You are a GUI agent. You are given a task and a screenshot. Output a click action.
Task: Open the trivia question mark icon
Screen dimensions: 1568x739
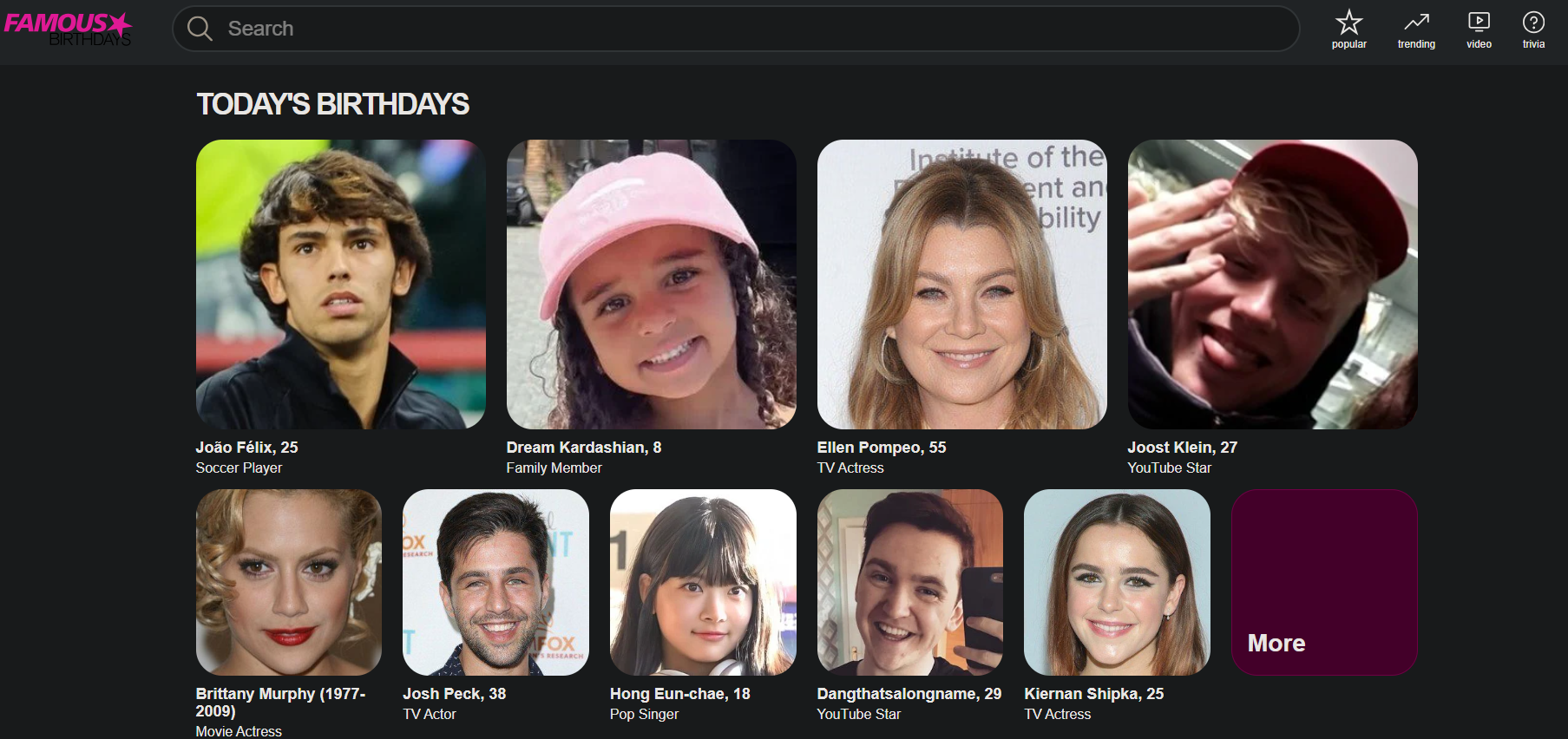pos(1533,23)
